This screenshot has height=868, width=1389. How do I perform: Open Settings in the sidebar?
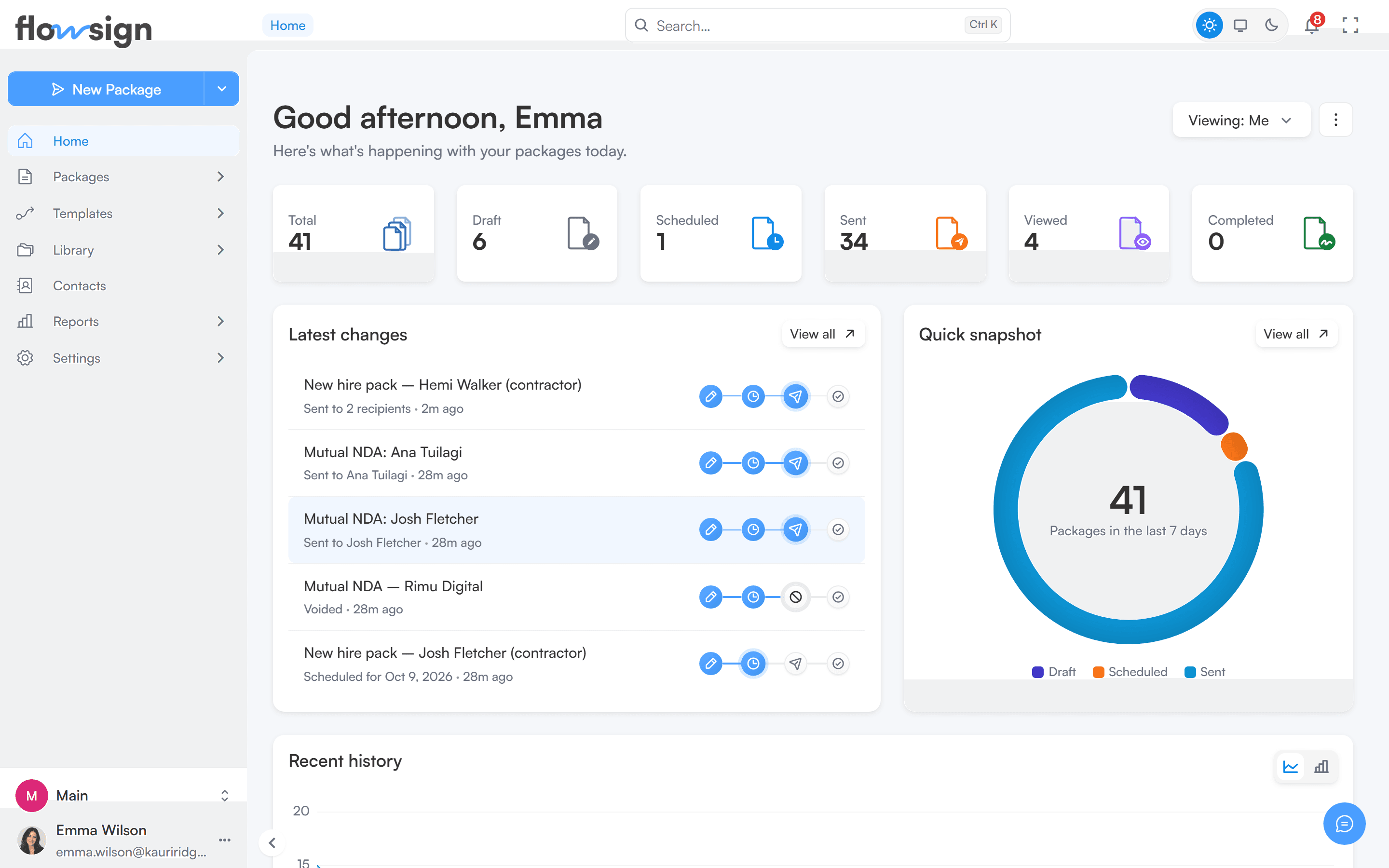pos(123,358)
